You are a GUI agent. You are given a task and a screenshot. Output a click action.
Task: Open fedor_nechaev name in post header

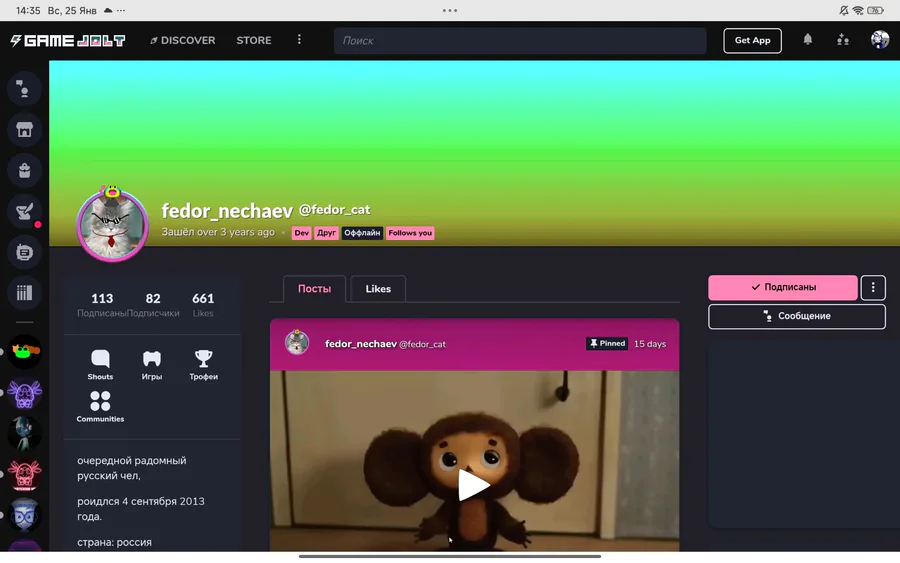(x=360, y=344)
